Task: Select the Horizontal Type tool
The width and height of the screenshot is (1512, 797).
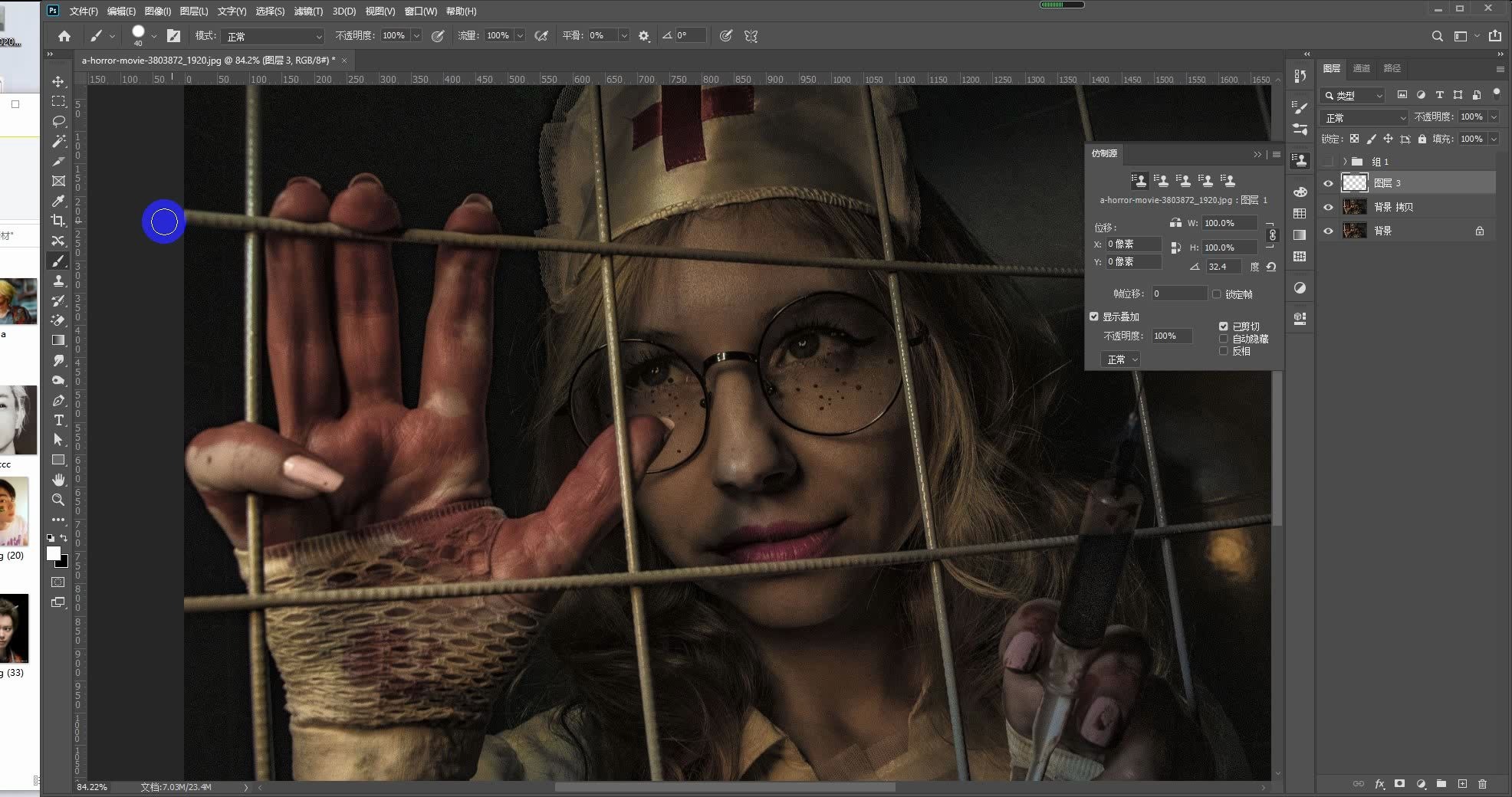Action: click(x=58, y=420)
